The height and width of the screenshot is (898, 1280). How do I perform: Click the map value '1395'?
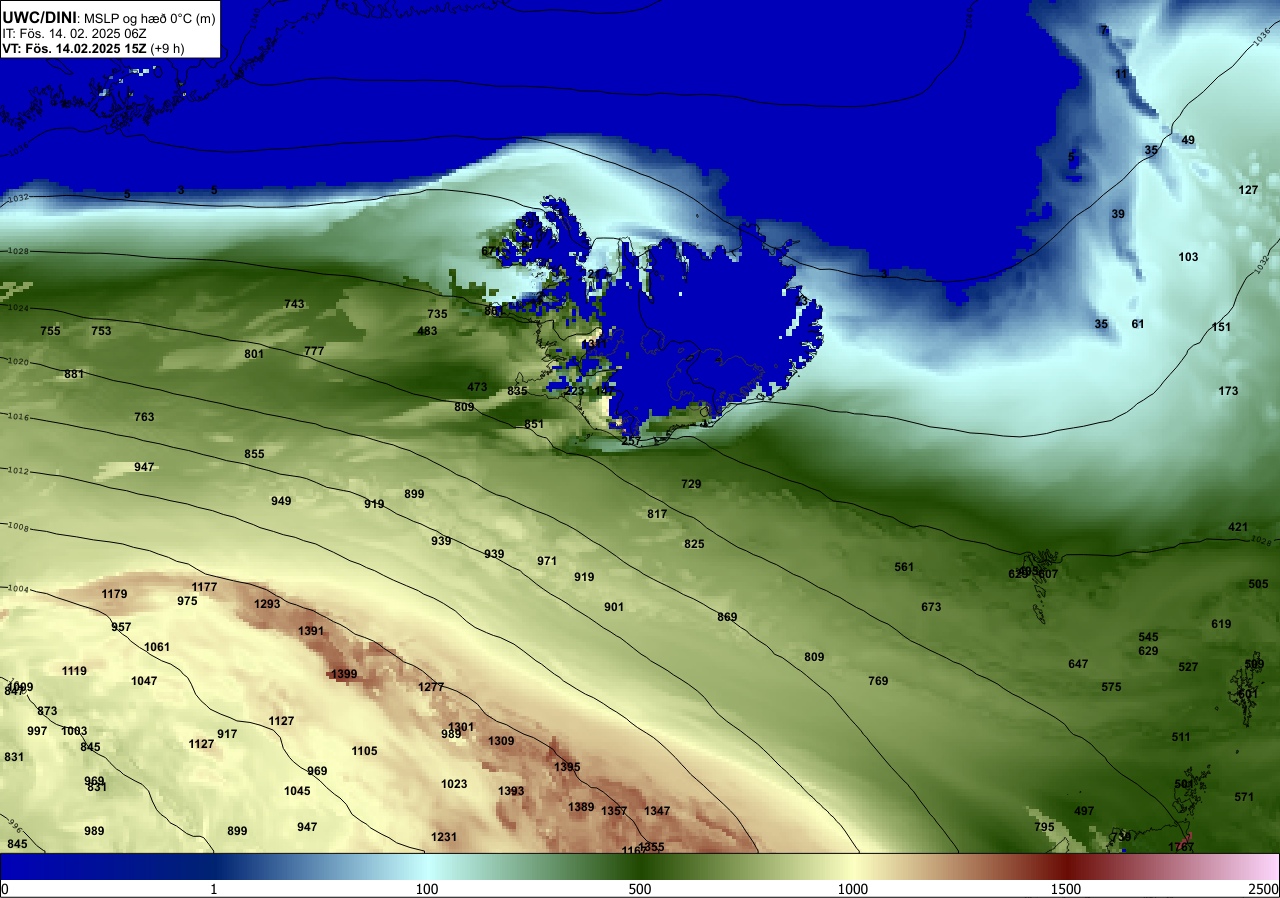click(567, 767)
